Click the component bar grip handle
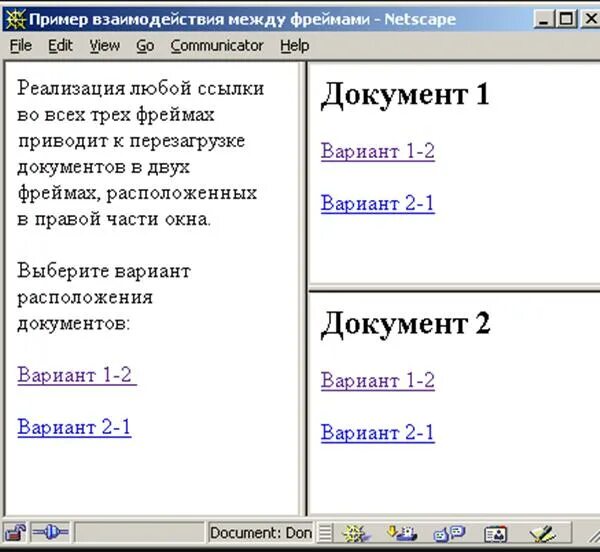 [x=325, y=533]
